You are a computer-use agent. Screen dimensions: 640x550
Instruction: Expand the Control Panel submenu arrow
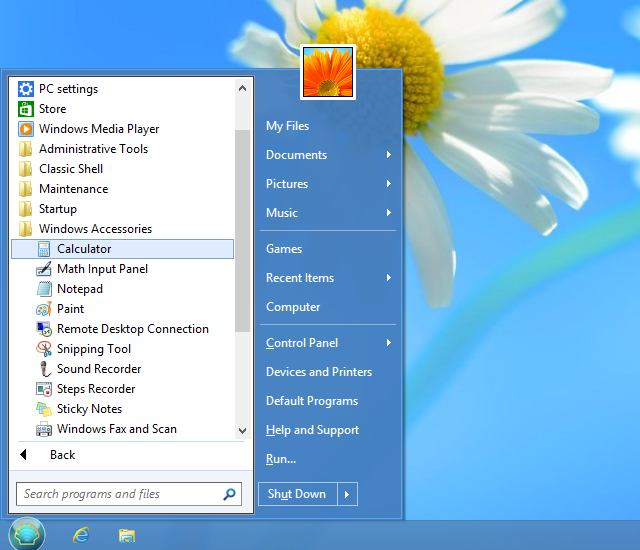click(388, 343)
